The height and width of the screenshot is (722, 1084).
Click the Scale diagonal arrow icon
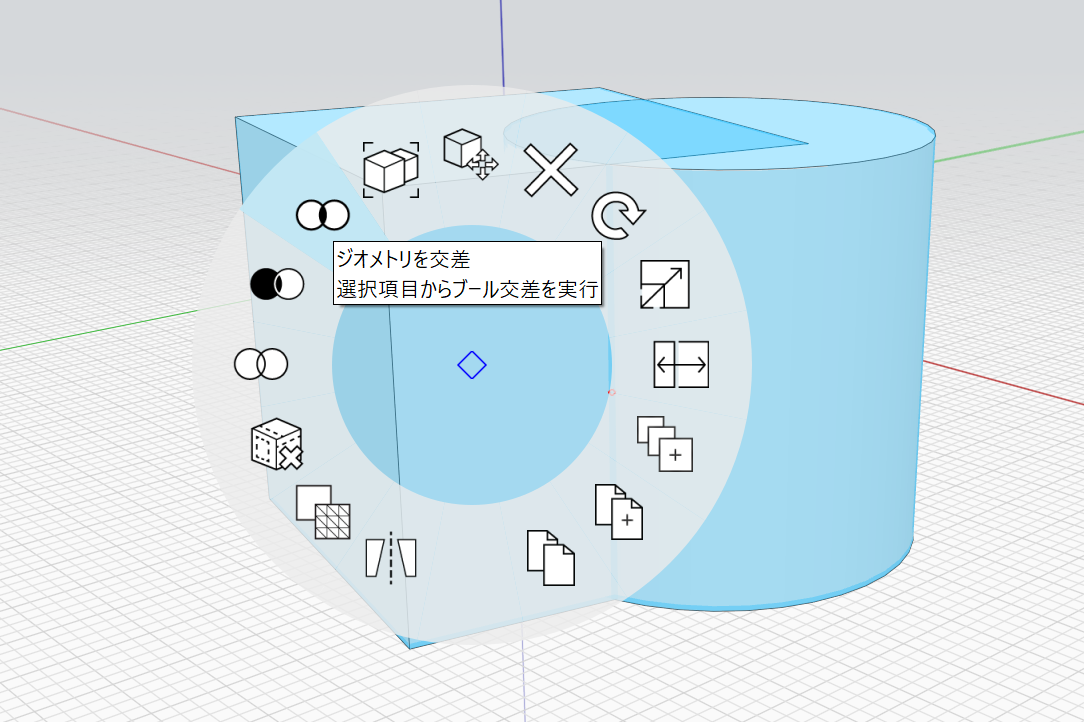(664, 285)
